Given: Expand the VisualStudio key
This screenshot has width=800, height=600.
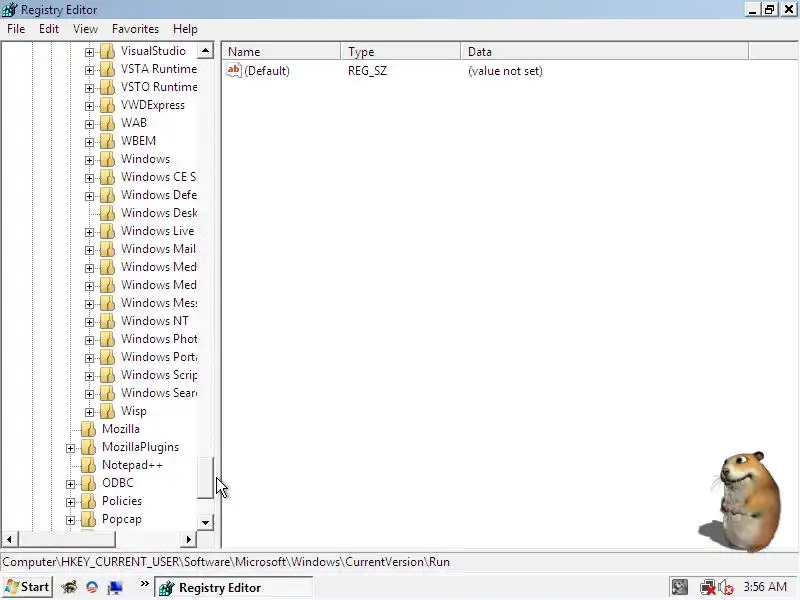Looking at the screenshot, I should click(89, 52).
